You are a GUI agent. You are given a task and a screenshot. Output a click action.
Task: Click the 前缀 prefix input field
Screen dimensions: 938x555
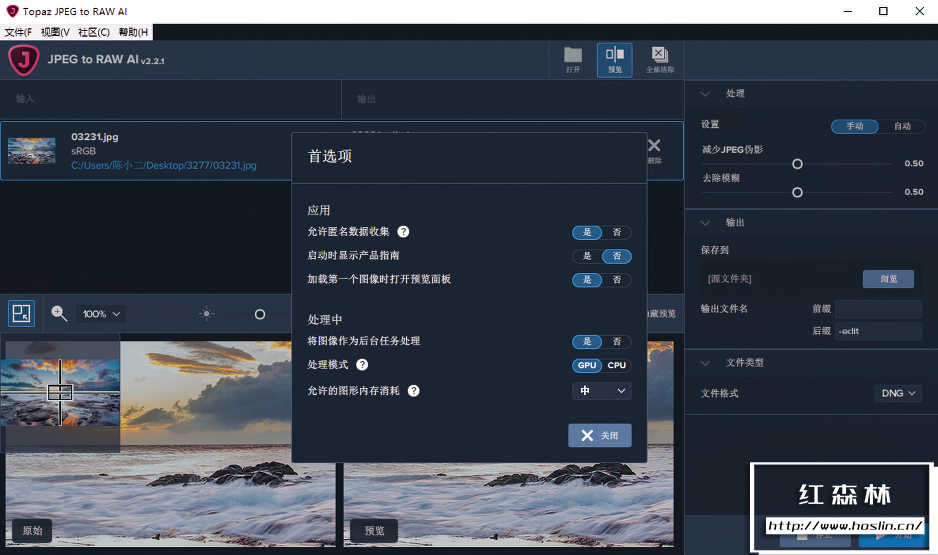[878, 309]
